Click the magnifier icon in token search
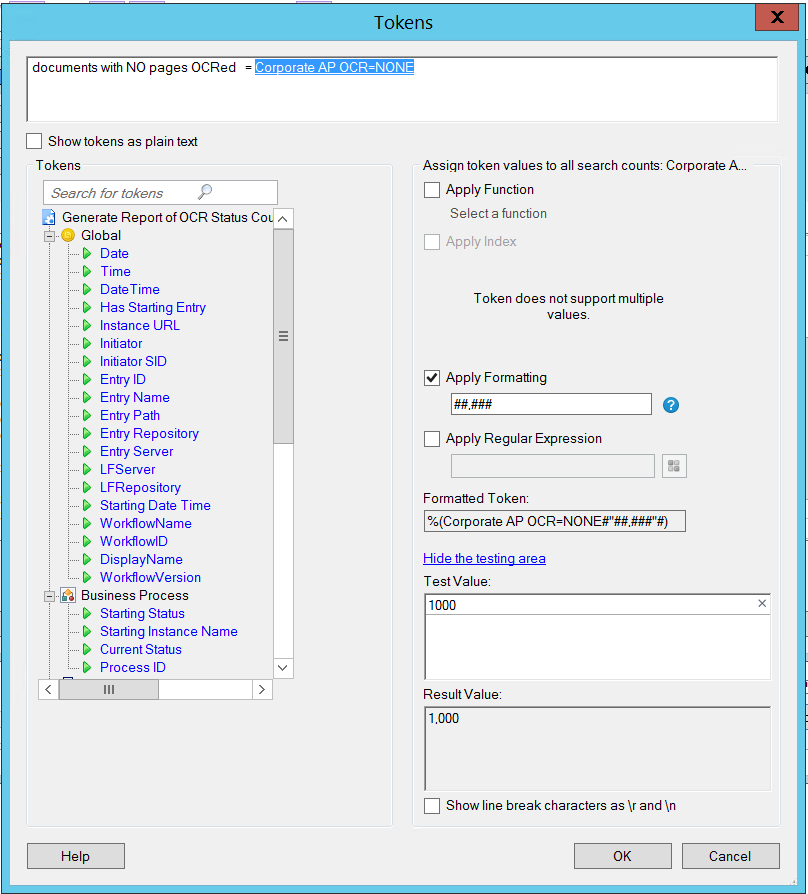This screenshot has width=808, height=894. click(205, 193)
